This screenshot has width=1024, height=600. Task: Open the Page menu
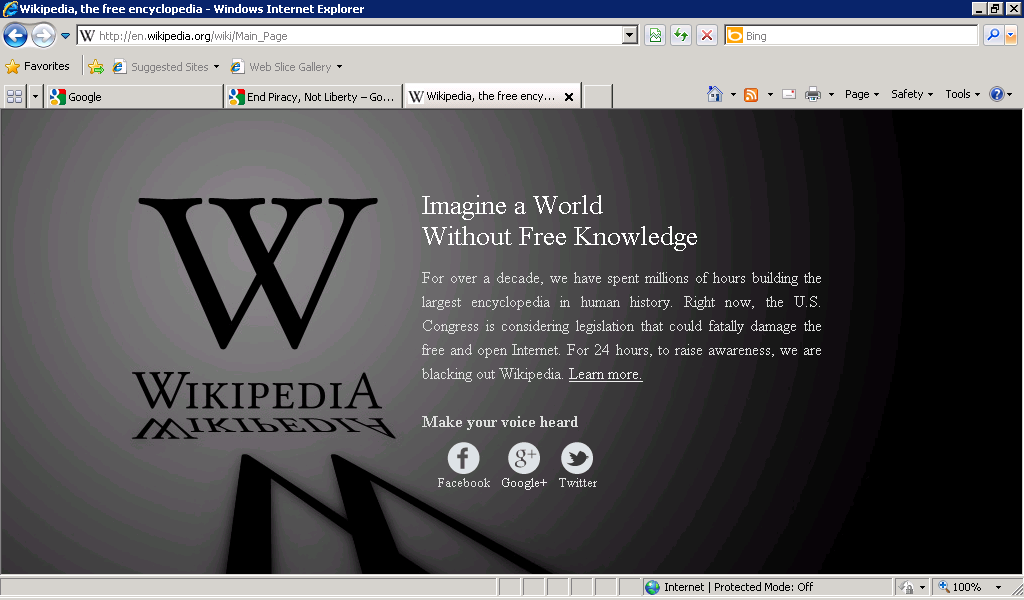pyautogui.click(x=861, y=94)
